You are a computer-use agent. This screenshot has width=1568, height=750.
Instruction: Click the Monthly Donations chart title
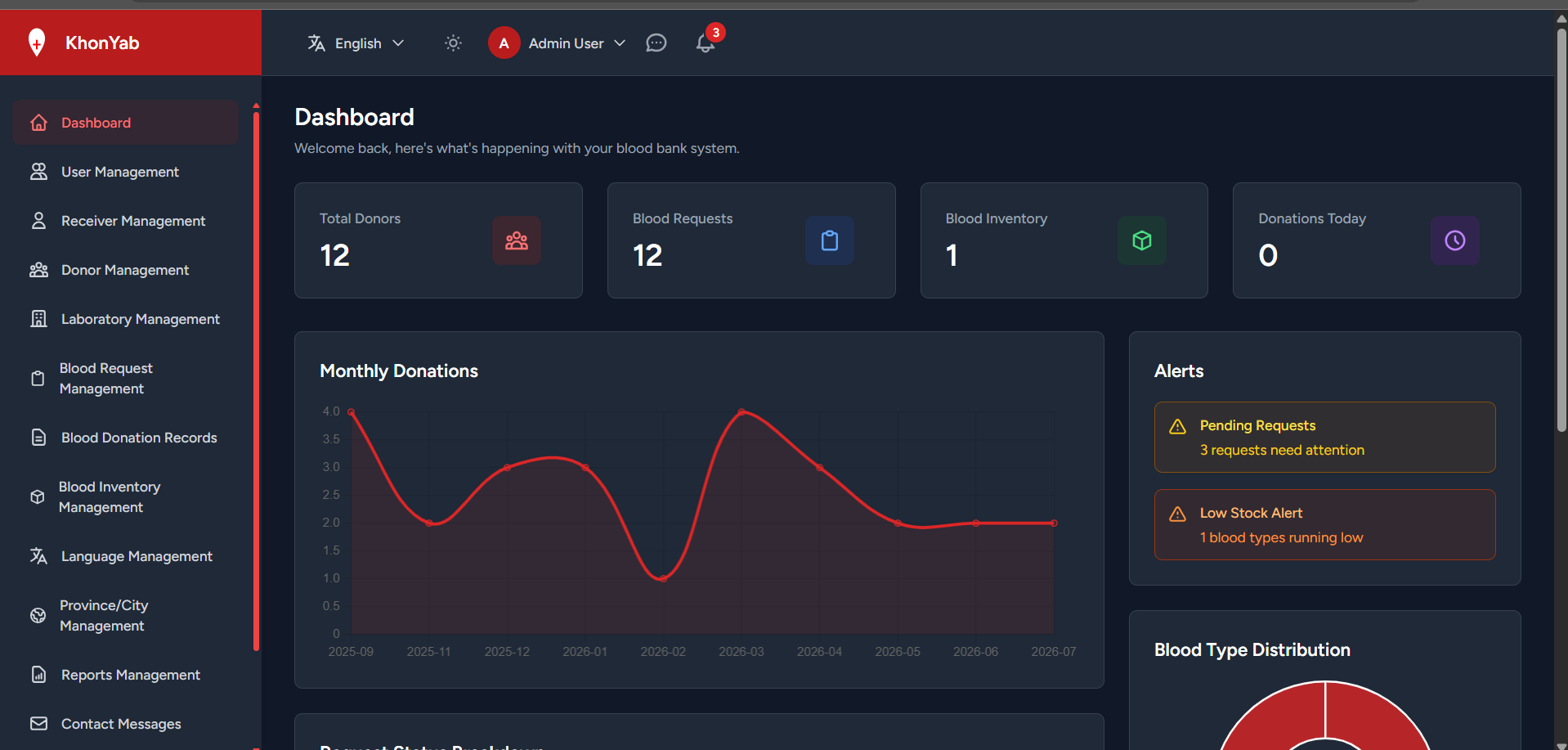tap(399, 371)
